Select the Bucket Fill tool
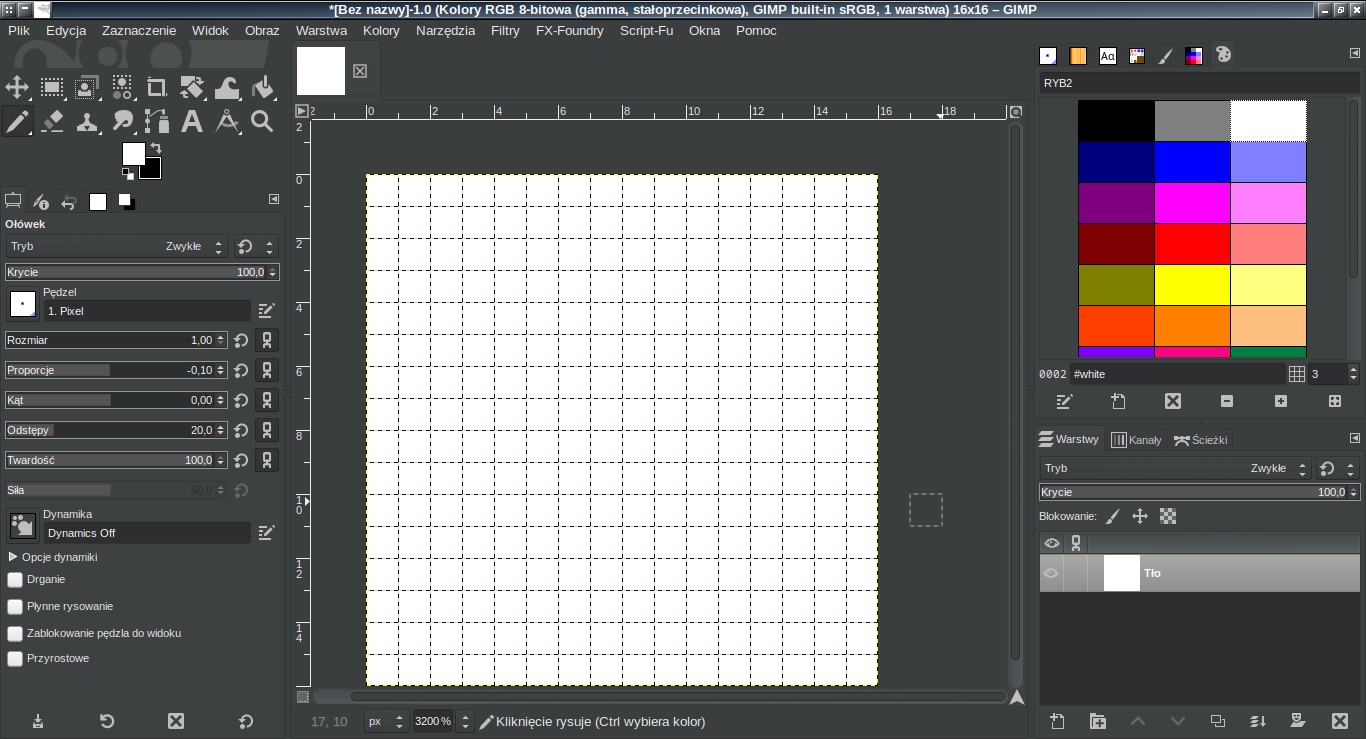 (x=262, y=87)
